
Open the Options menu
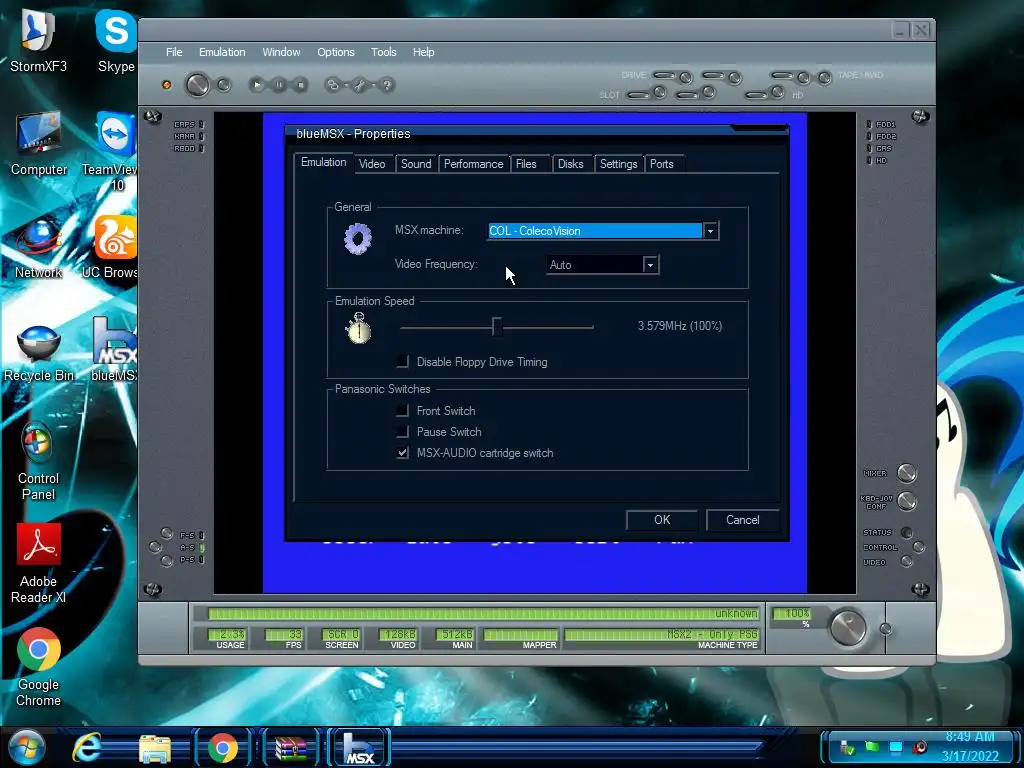(x=336, y=52)
